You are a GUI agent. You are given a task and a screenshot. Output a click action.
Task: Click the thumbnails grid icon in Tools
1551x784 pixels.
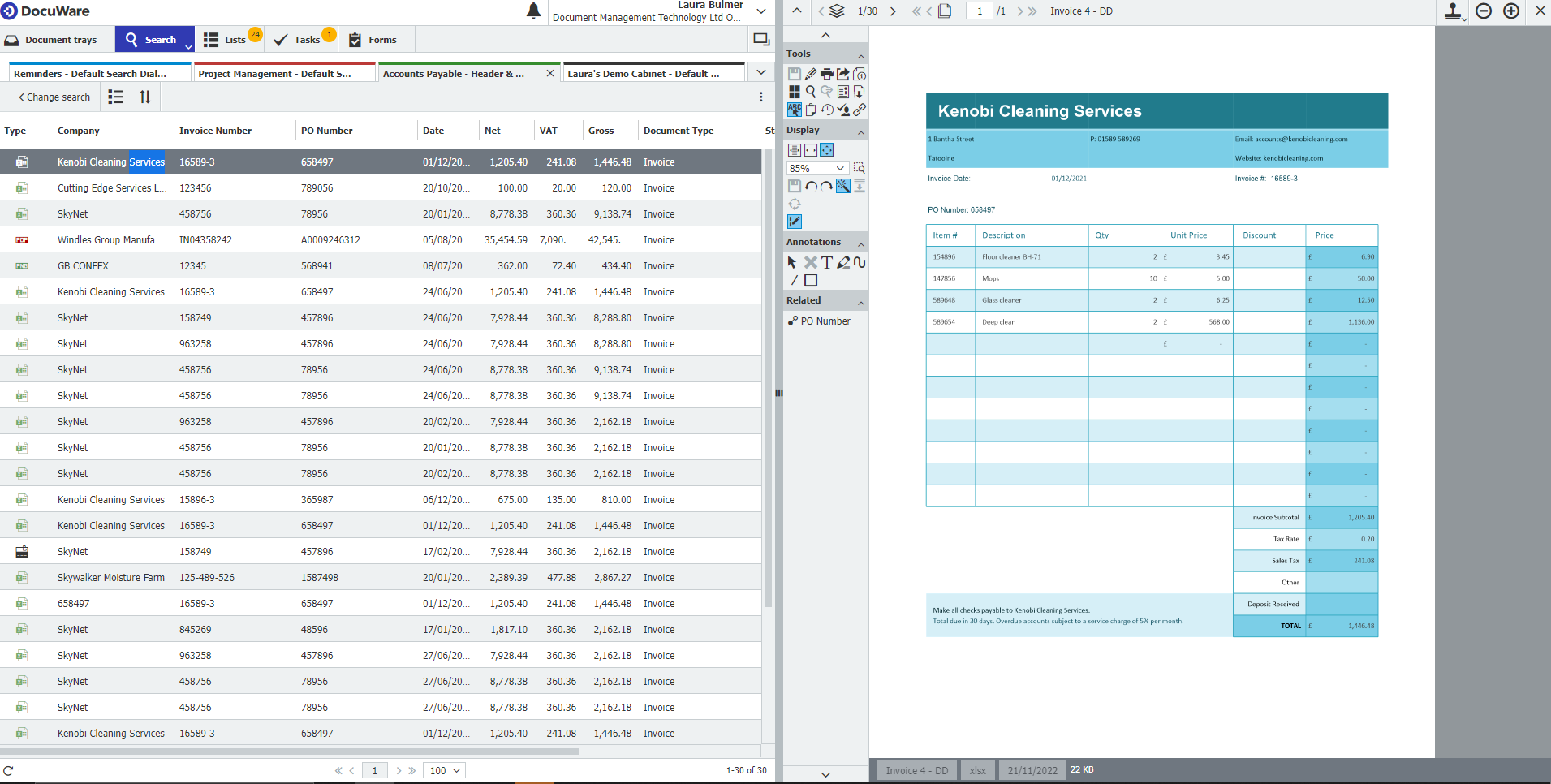tap(795, 92)
